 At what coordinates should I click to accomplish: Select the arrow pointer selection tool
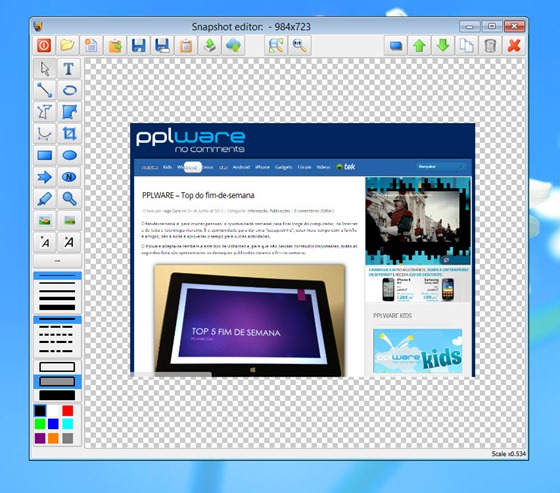45,69
